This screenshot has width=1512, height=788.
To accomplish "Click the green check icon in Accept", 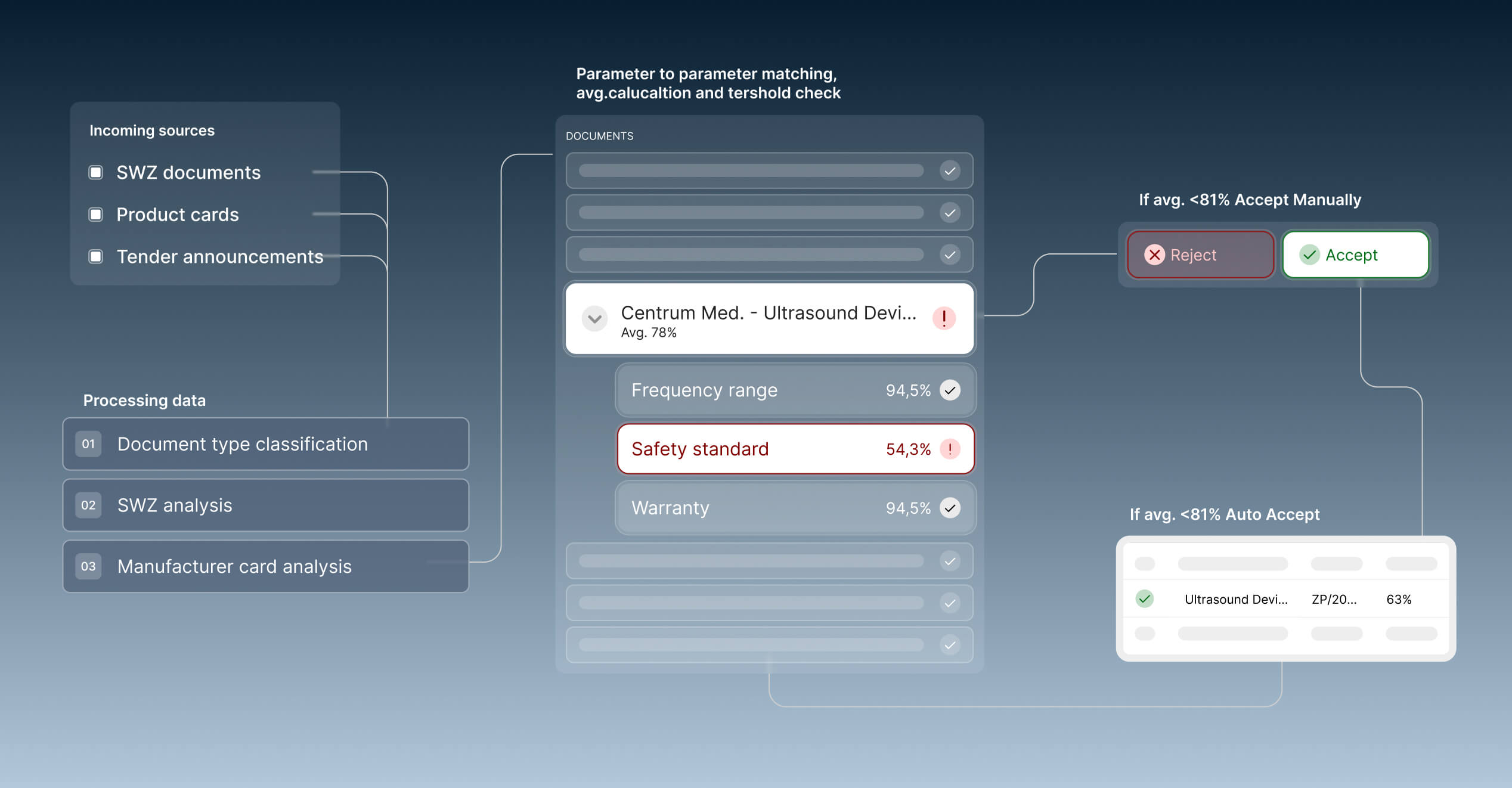I will click(1309, 255).
